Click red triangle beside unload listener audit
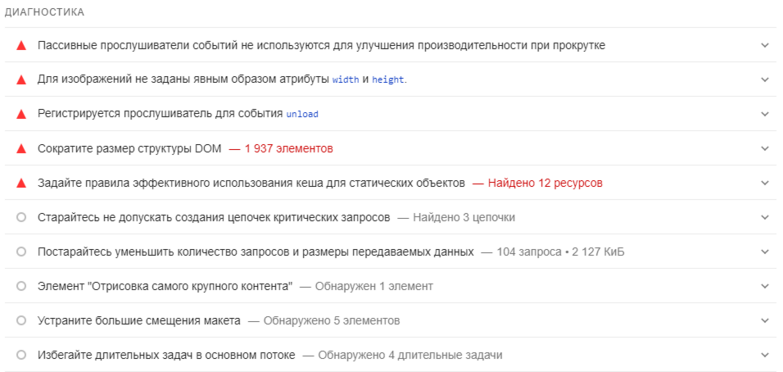Image resolution: width=783 pixels, height=372 pixels. [21, 114]
